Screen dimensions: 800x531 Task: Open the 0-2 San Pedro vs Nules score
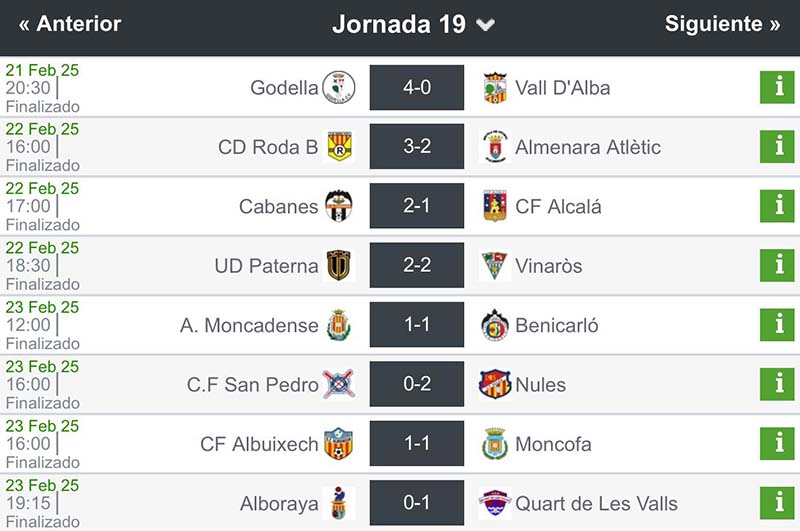click(417, 384)
